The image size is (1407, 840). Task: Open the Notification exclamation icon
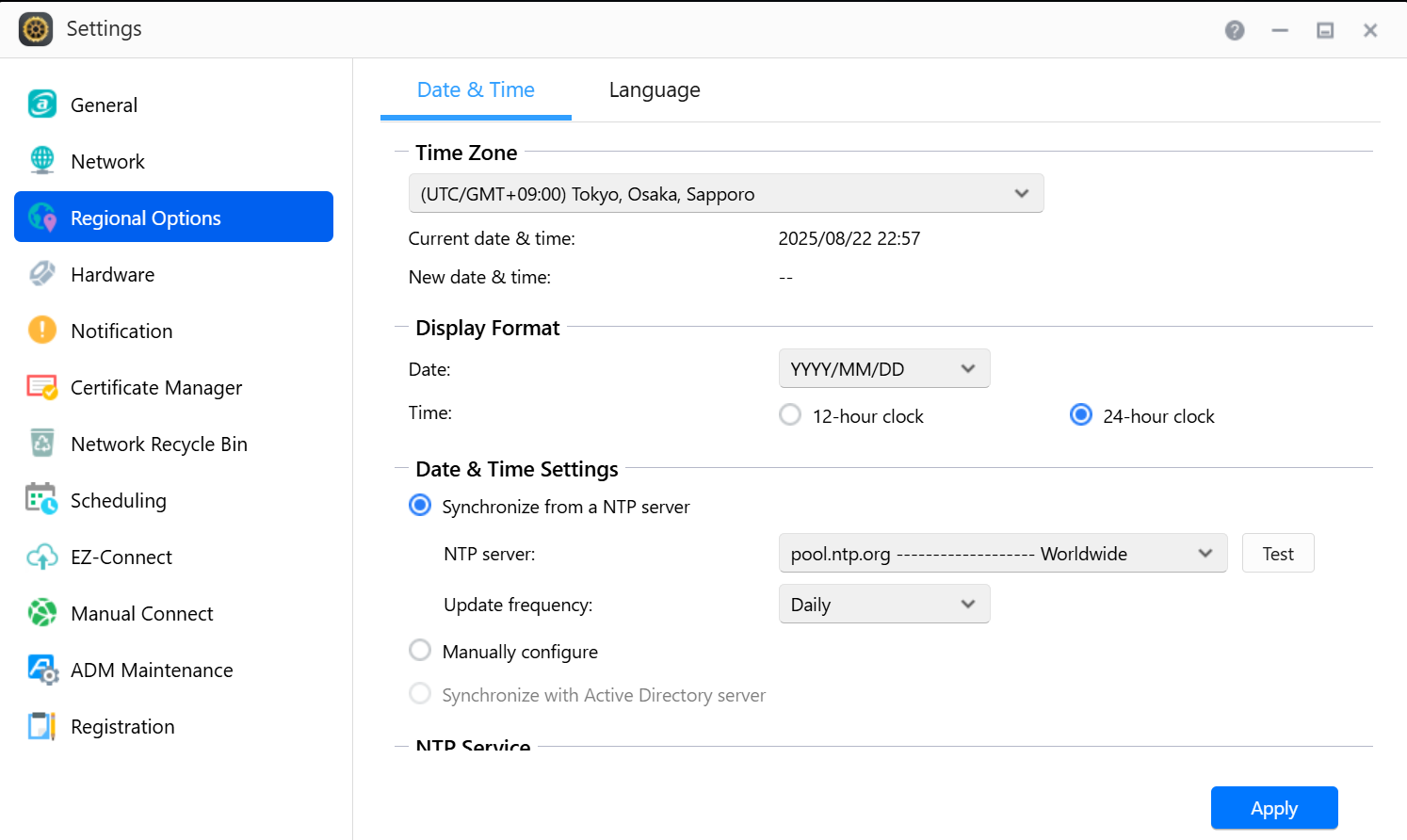(x=42, y=331)
